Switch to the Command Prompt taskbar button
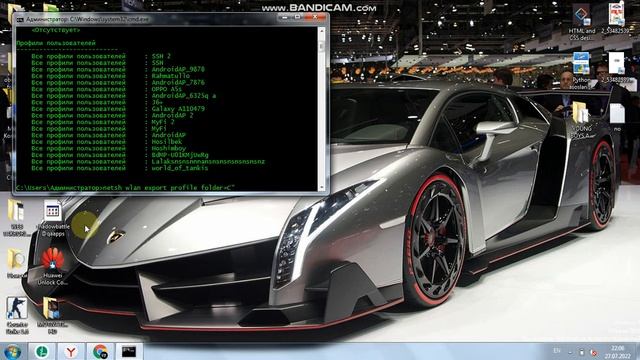640x360 pixels. click(129, 351)
